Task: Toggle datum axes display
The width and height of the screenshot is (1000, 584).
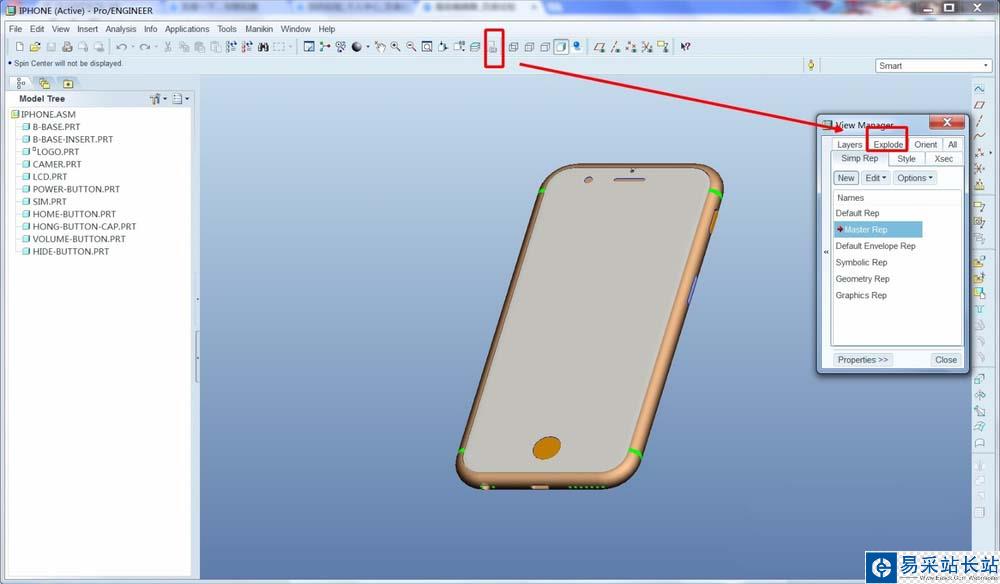Action: point(615,47)
